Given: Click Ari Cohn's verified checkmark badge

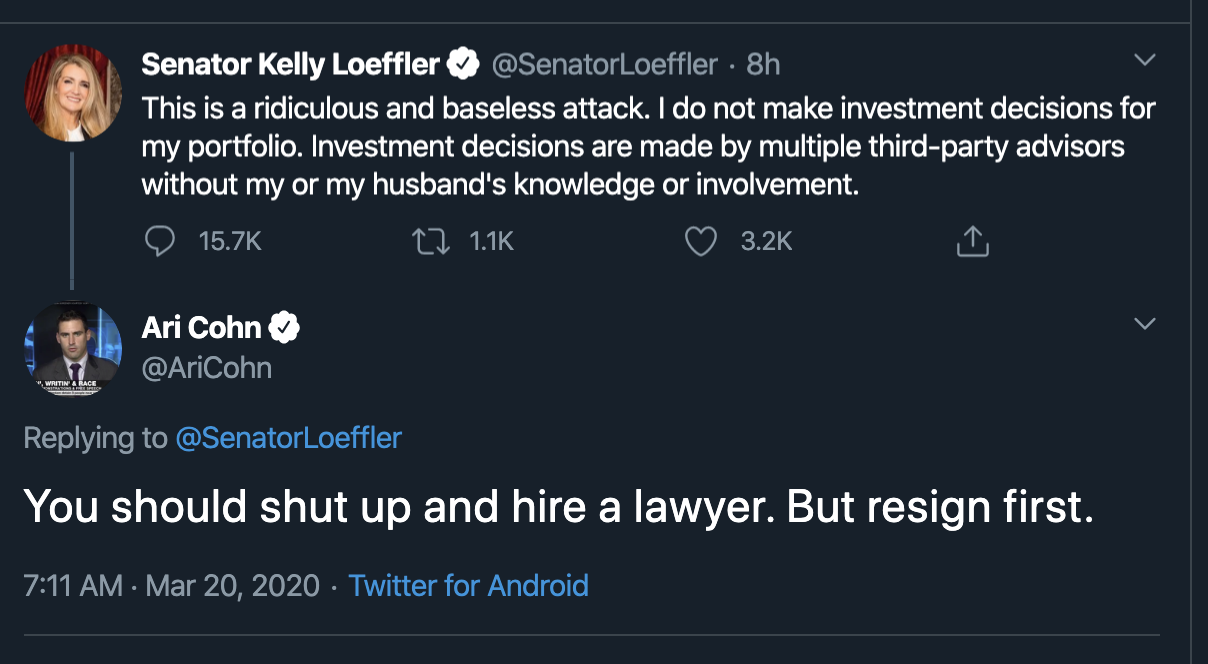Looking at the screenshot, I should pyautogui.click(x=284, y=327).
